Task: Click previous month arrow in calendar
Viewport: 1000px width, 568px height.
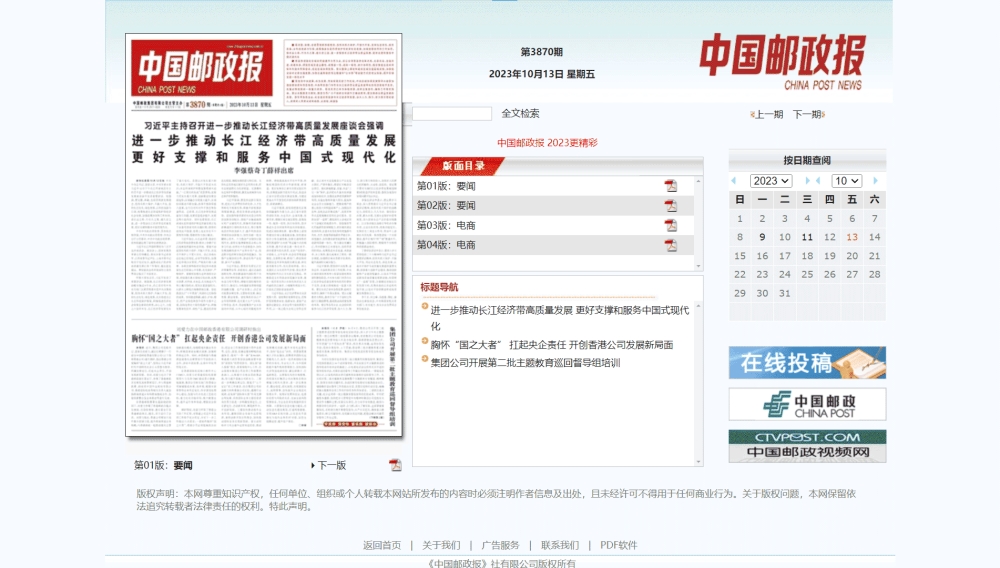Action: pyautogui.click(x=818, y=181)
